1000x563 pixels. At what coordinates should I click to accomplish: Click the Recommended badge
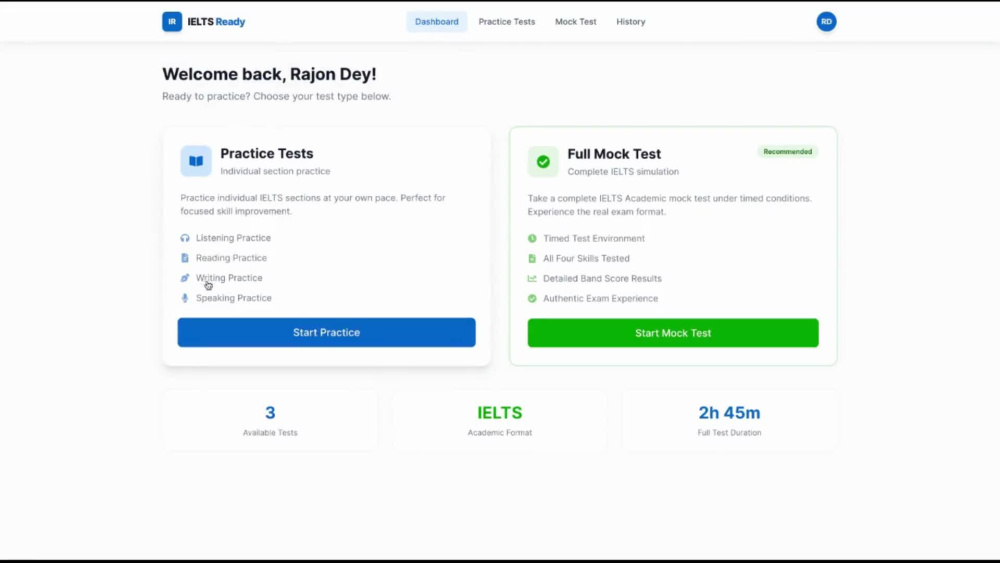tap(788, 152)
